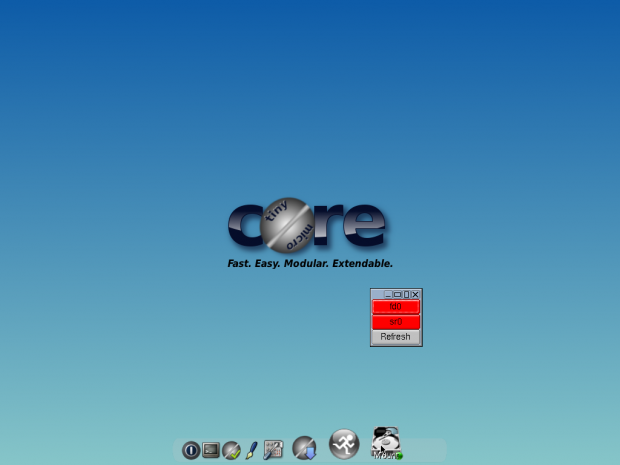Open the Control Panel tools icon
Image resolution: width=620 pixels, height=465 pixels.
[273, 450]
